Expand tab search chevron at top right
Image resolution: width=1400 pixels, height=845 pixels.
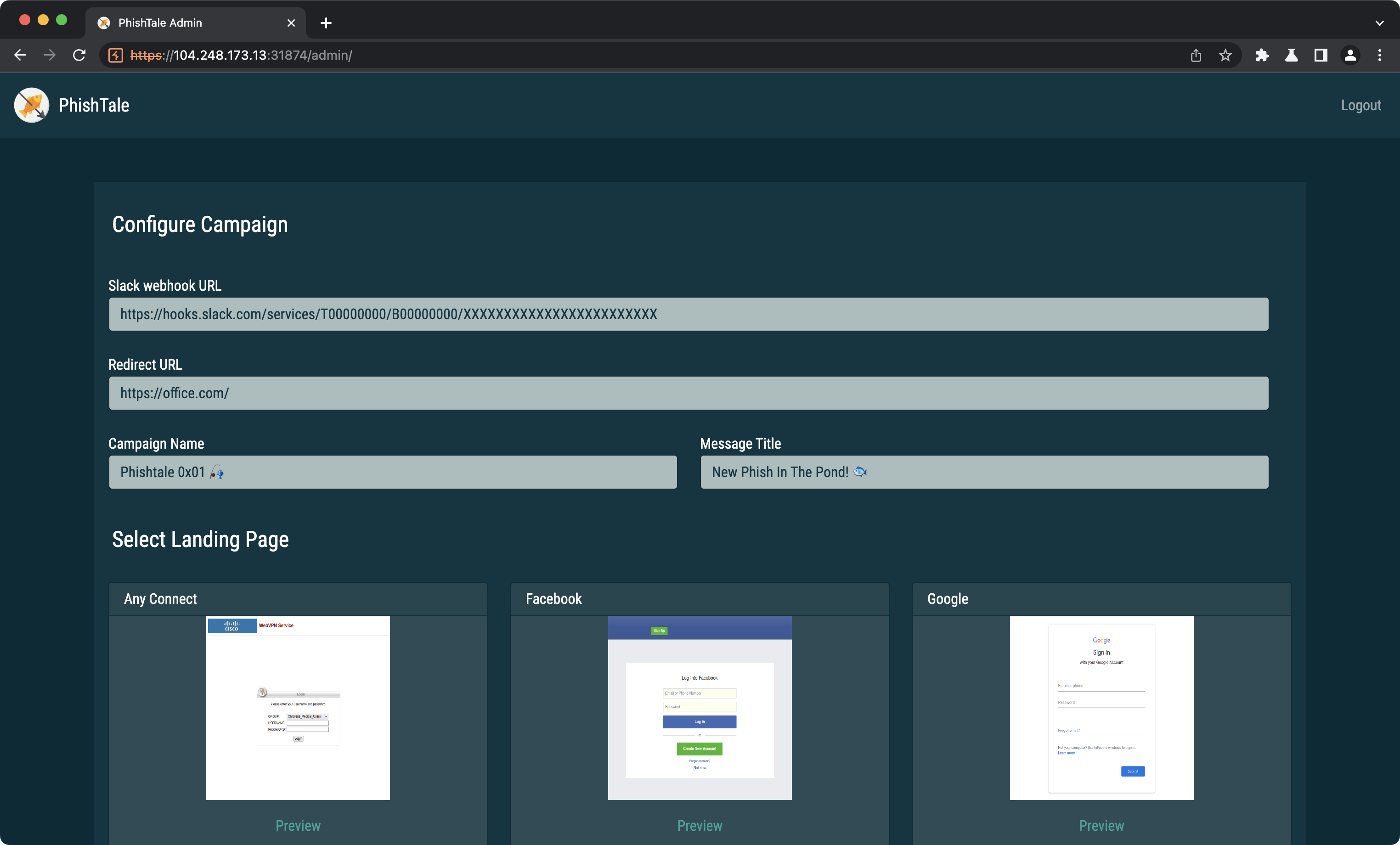[x=1379, y=23]
